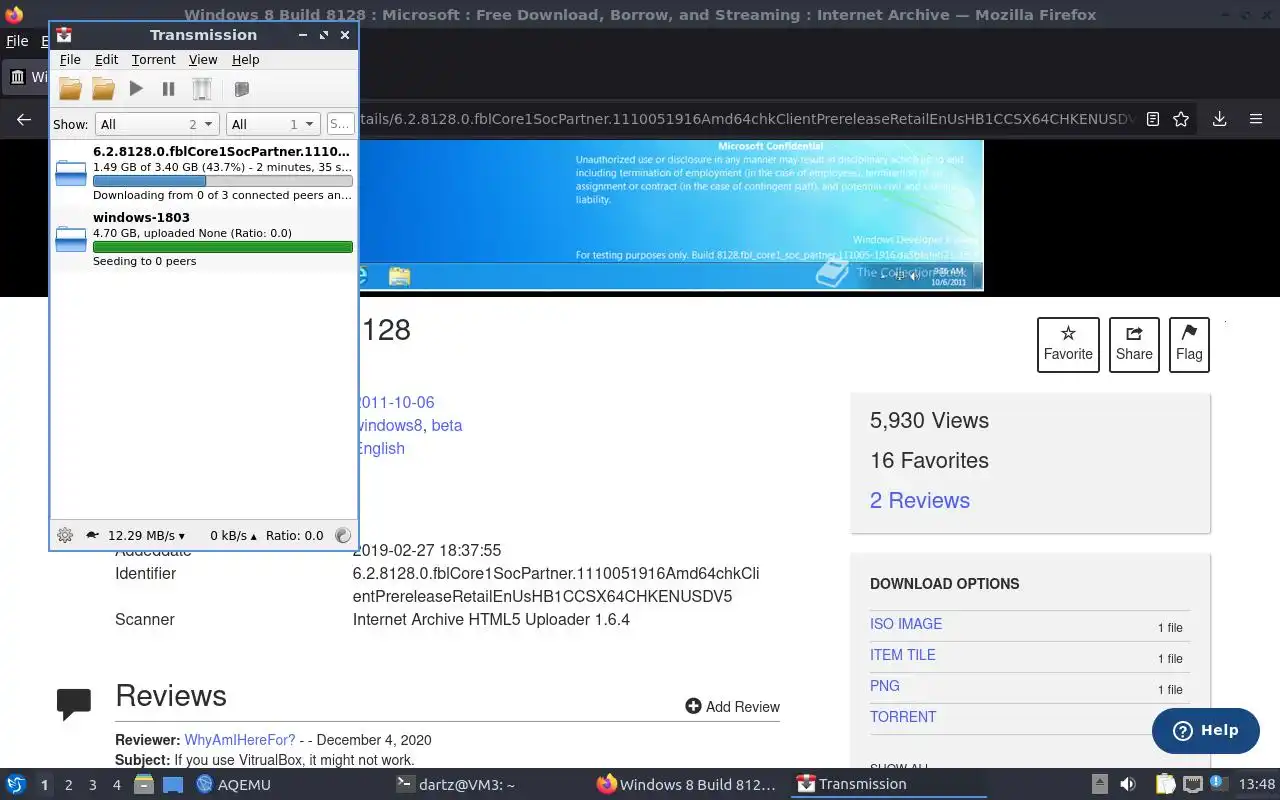Click the Ratio: 0.0 status text
The width and height of the screenshot is (1280, 800).
[295, 536]
